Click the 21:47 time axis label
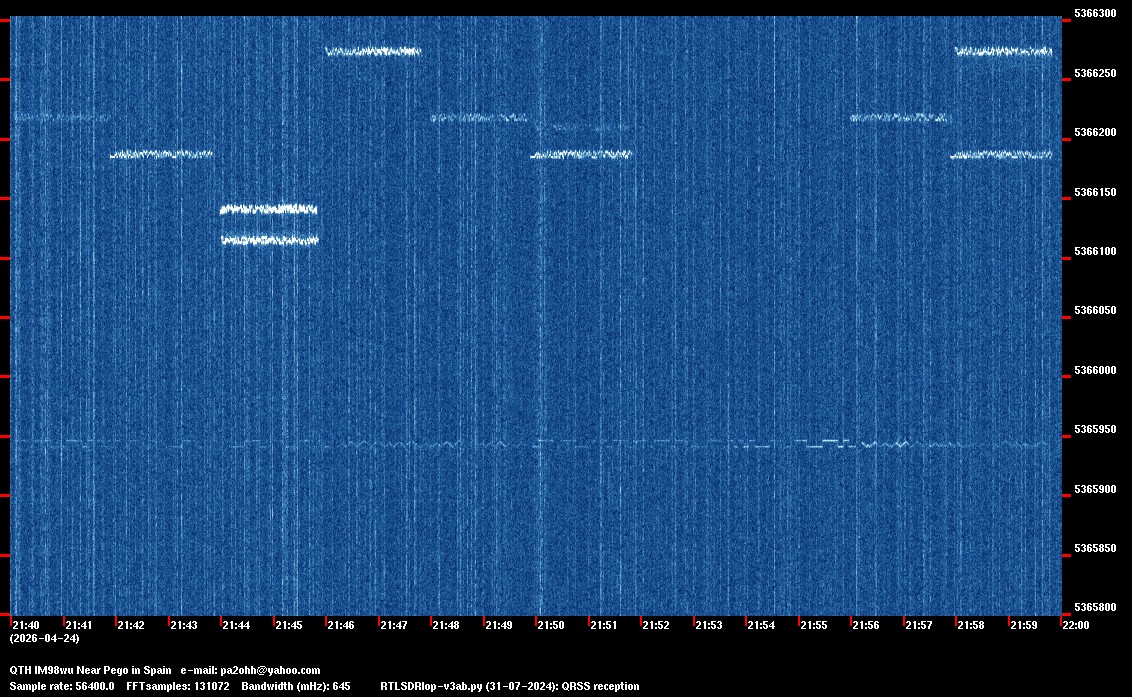This screenshot has width=1132, height=697. click(x=393, y=625)
